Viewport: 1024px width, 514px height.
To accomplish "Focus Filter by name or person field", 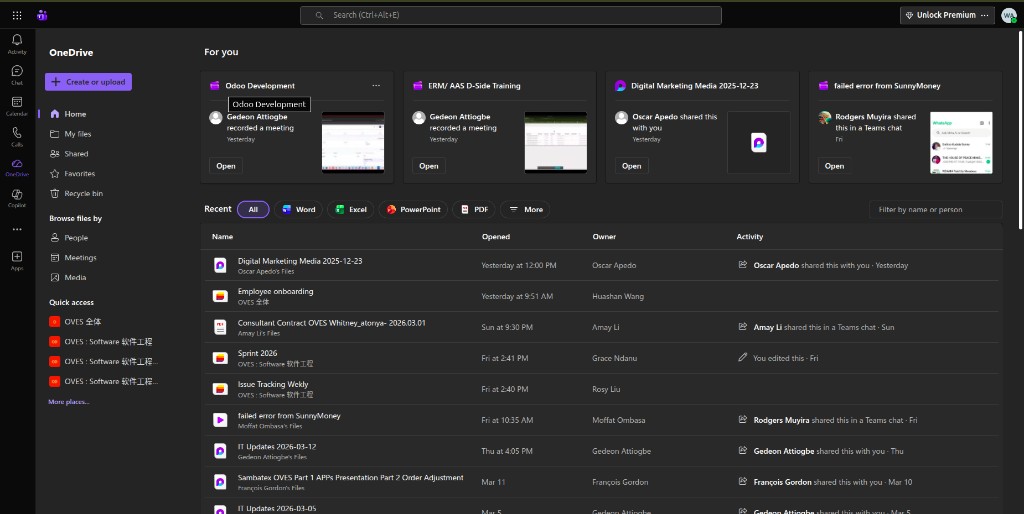I will tap(935, 210).
